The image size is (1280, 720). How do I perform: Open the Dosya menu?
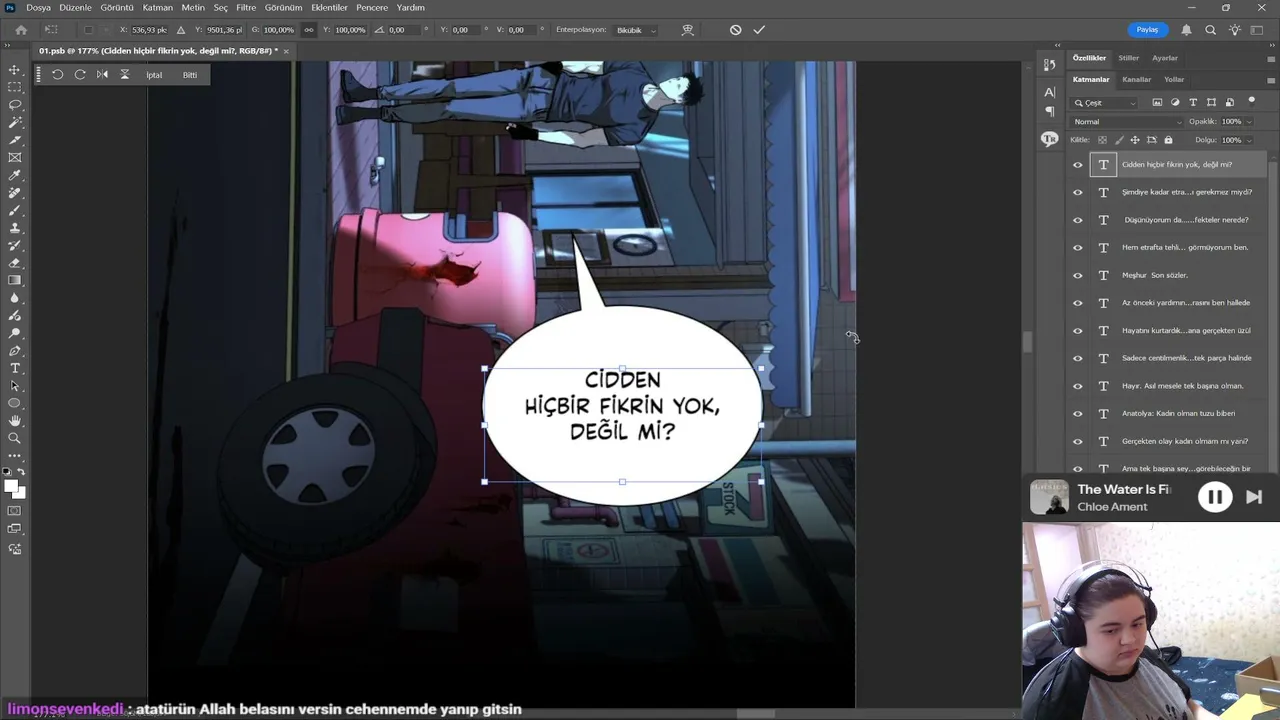38,8
